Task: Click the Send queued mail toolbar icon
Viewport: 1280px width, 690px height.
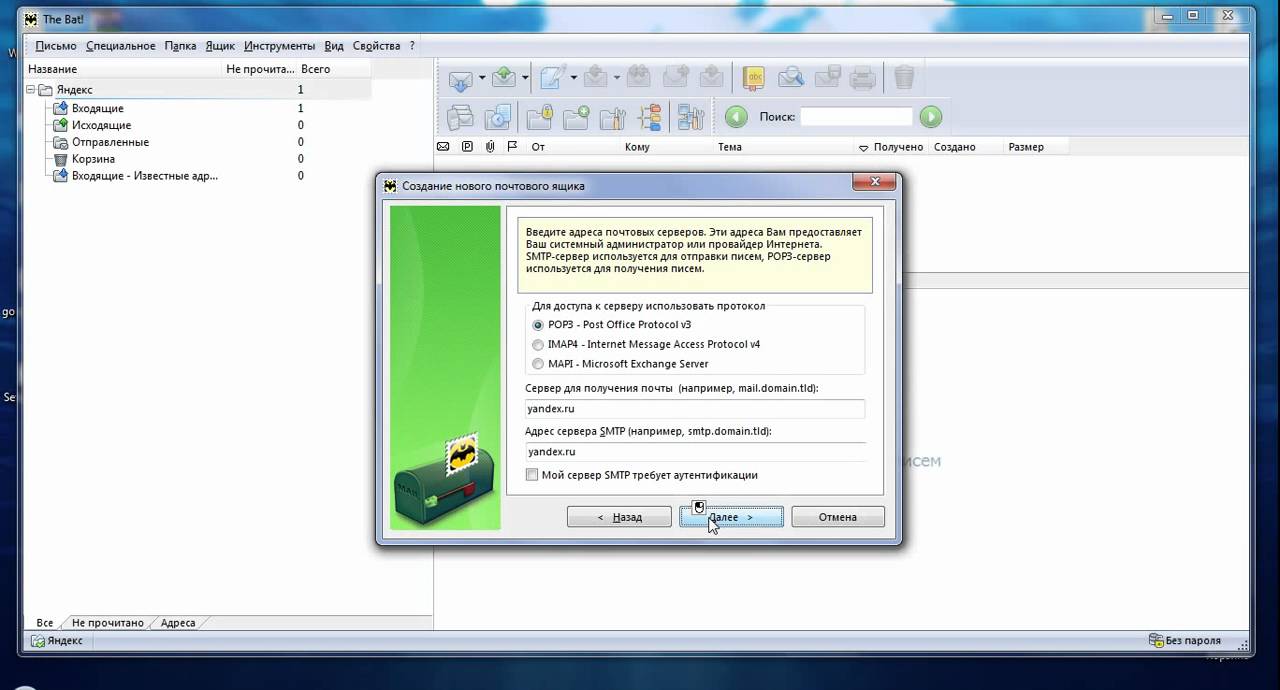Action: [504, 78]
